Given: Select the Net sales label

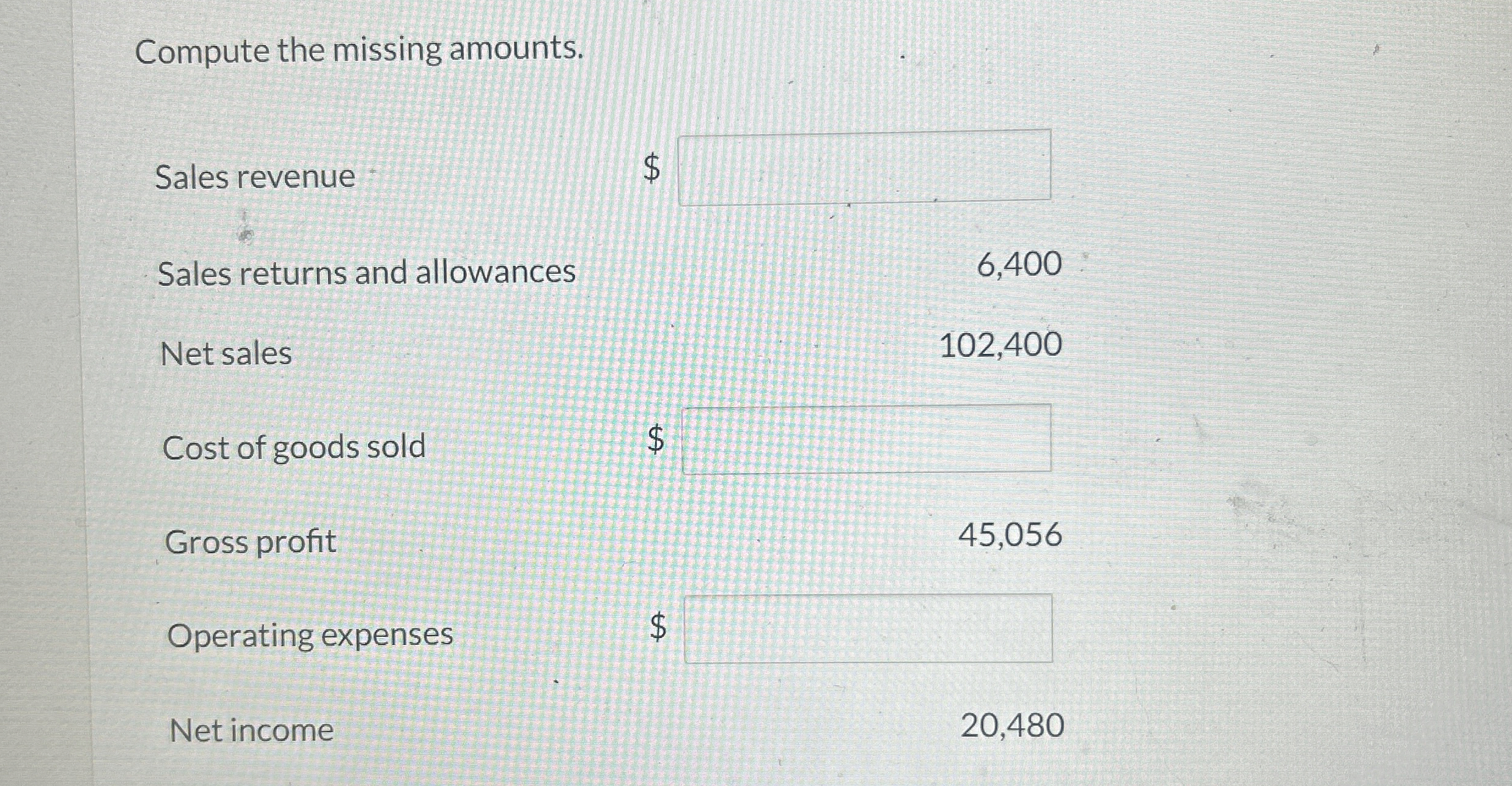Looking at the screenshot, I should pyautogui.click(x=226, y=353).
